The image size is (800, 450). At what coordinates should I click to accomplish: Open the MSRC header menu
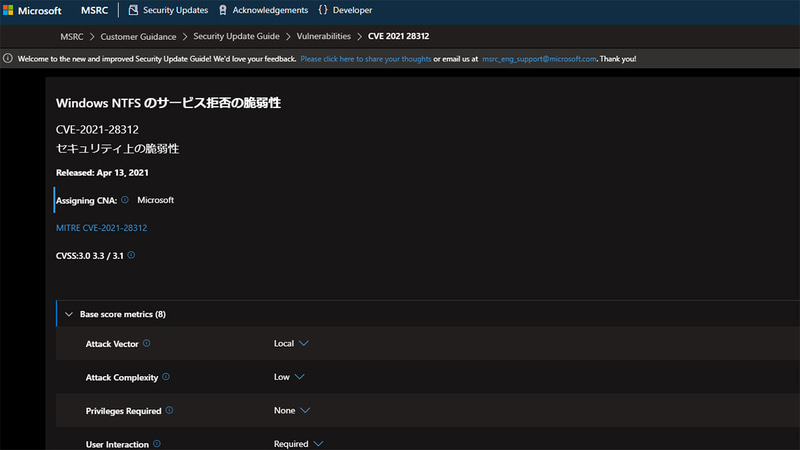point(94,10)
